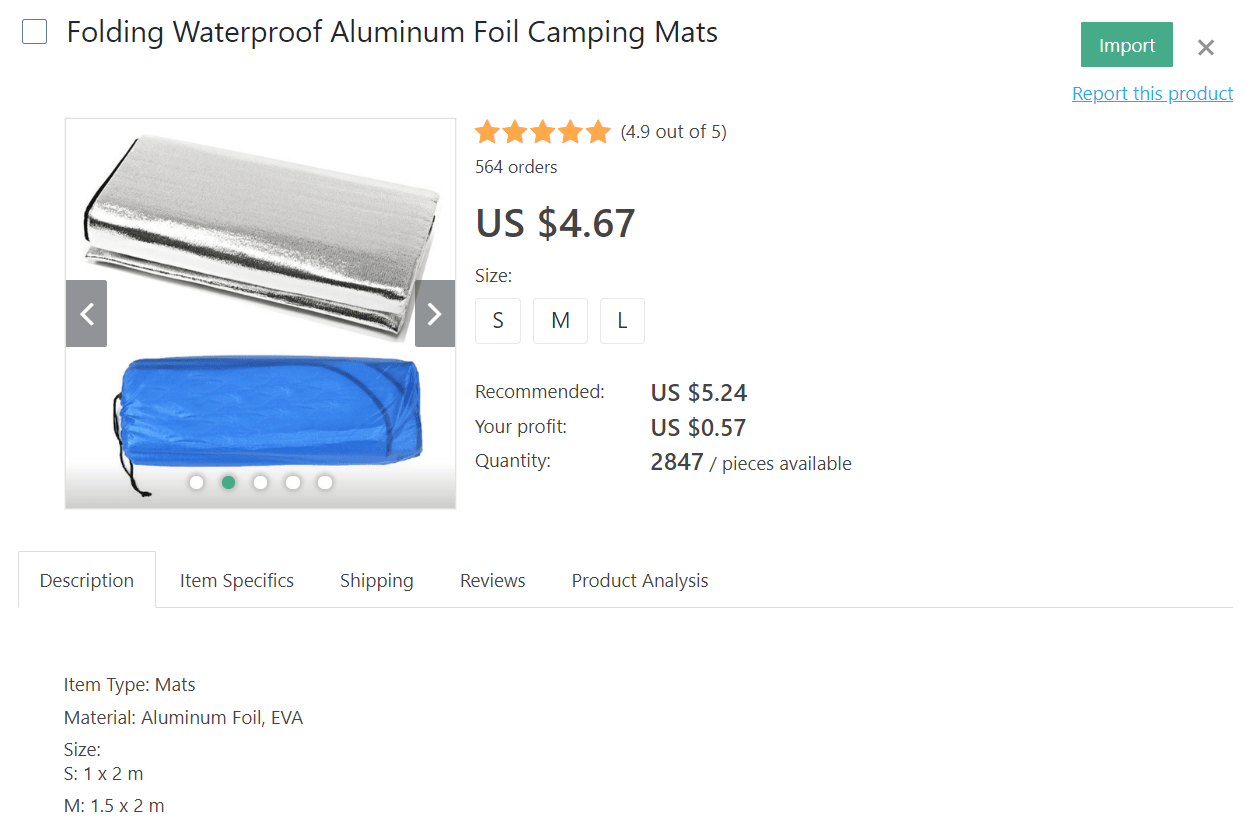This screenshot has height=821, width=1255.
Task: Open the Report this product link
Action: tap(1152, 93)
